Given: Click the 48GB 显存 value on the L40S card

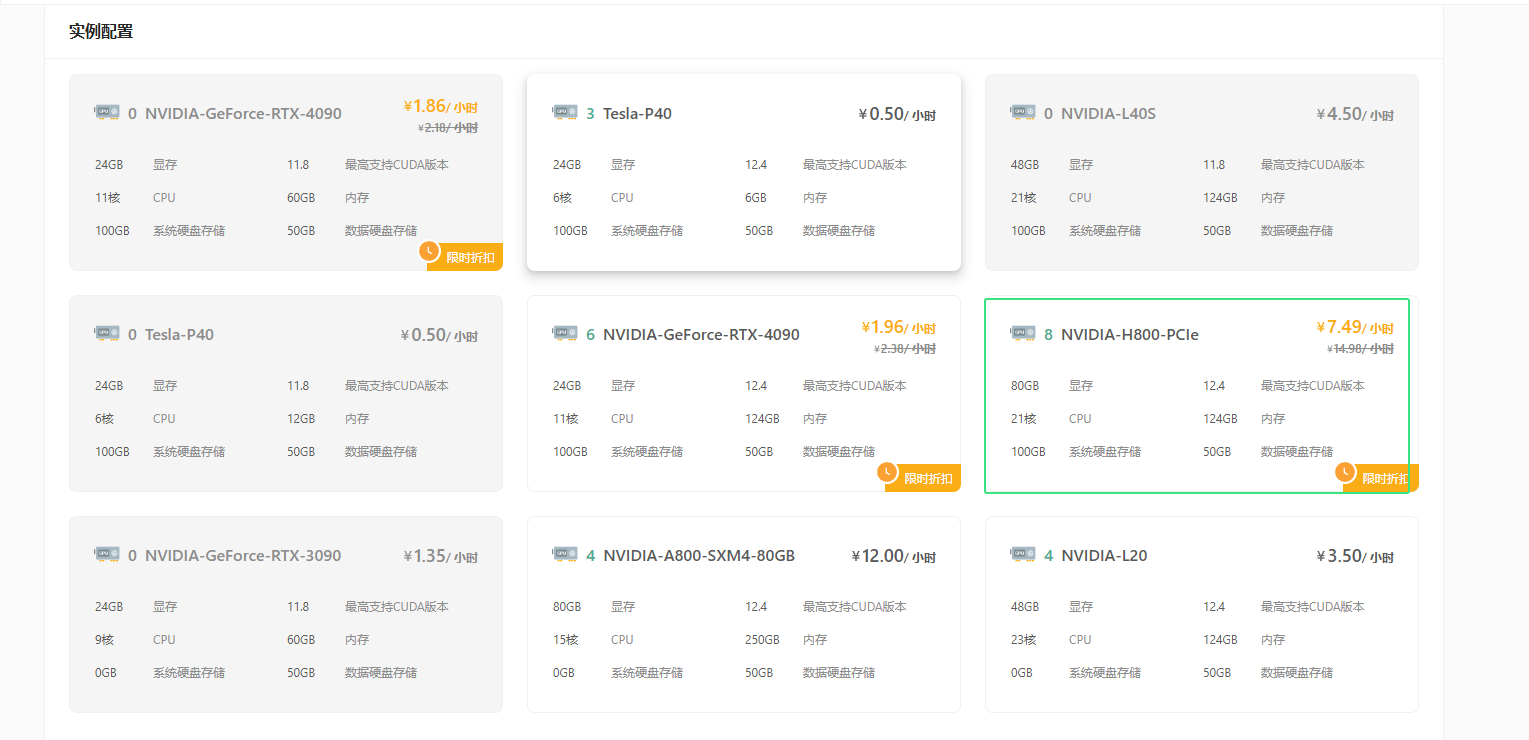Looking at the screenshot, I should (1025, 165).
